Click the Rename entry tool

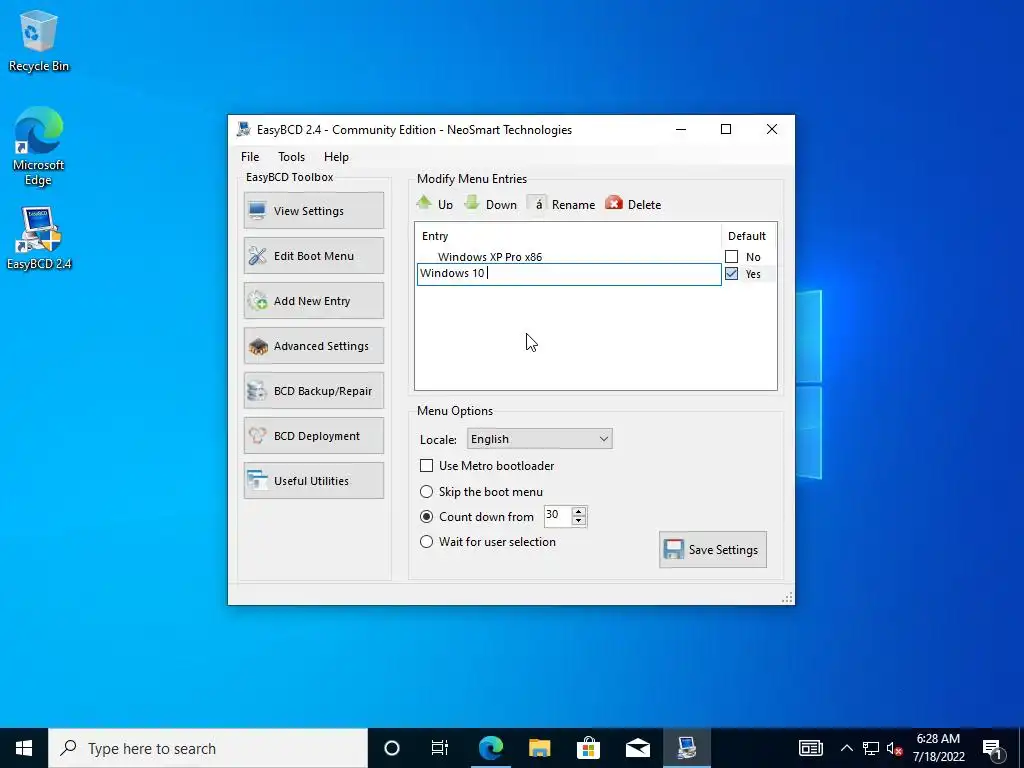tap(562, 204)
